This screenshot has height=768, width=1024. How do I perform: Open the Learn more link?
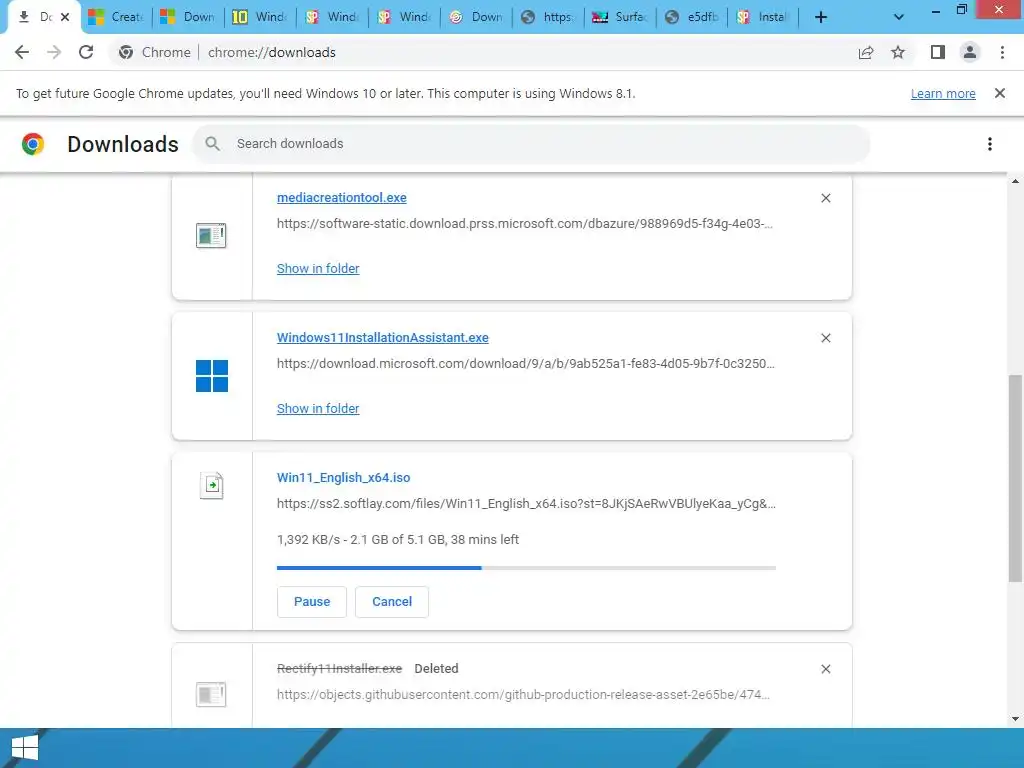click(943, 93)
